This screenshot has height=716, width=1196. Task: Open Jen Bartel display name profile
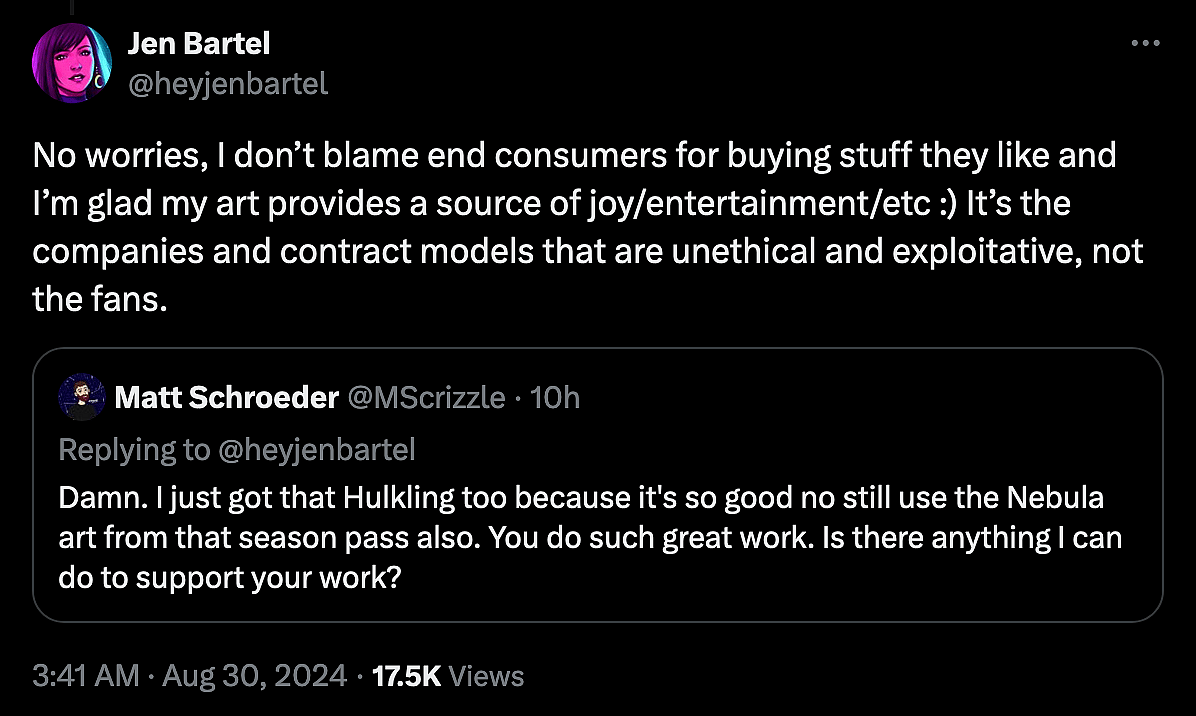(x=199, y=44)
